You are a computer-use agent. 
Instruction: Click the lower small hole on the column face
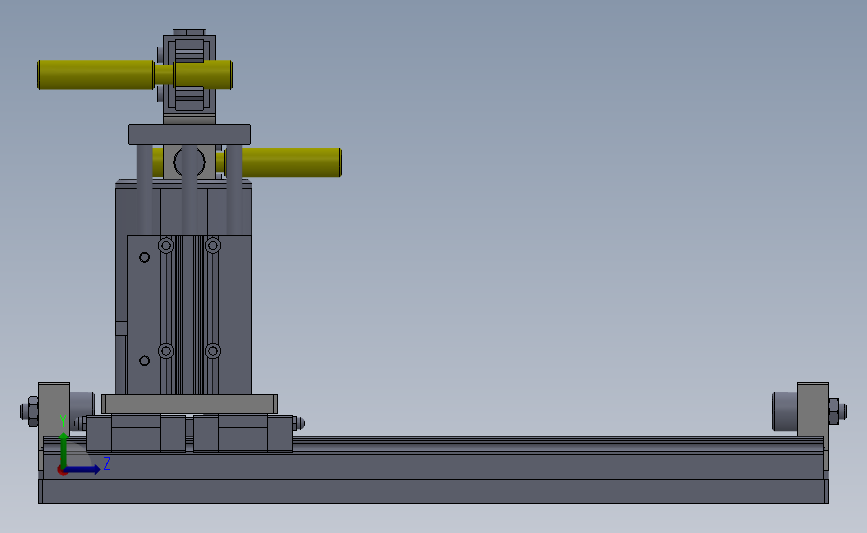[x=144, y=360]
